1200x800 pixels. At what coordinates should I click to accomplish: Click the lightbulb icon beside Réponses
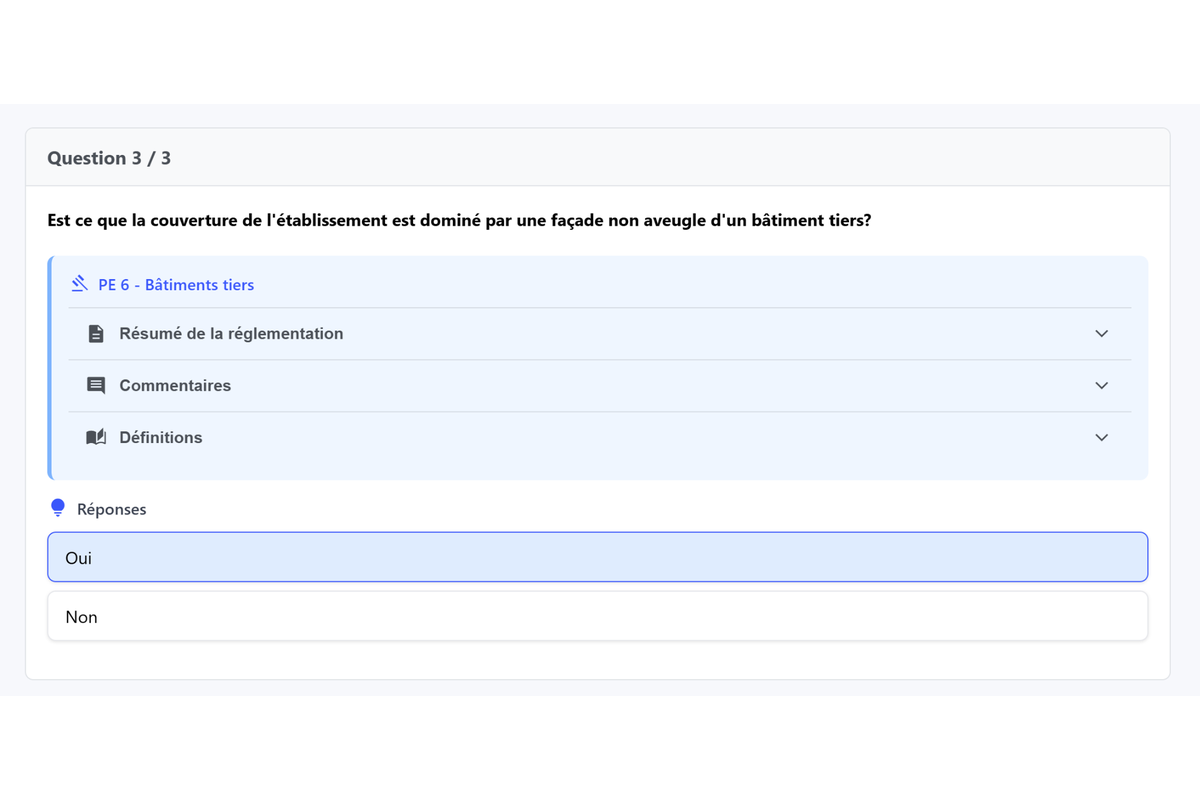58,509
